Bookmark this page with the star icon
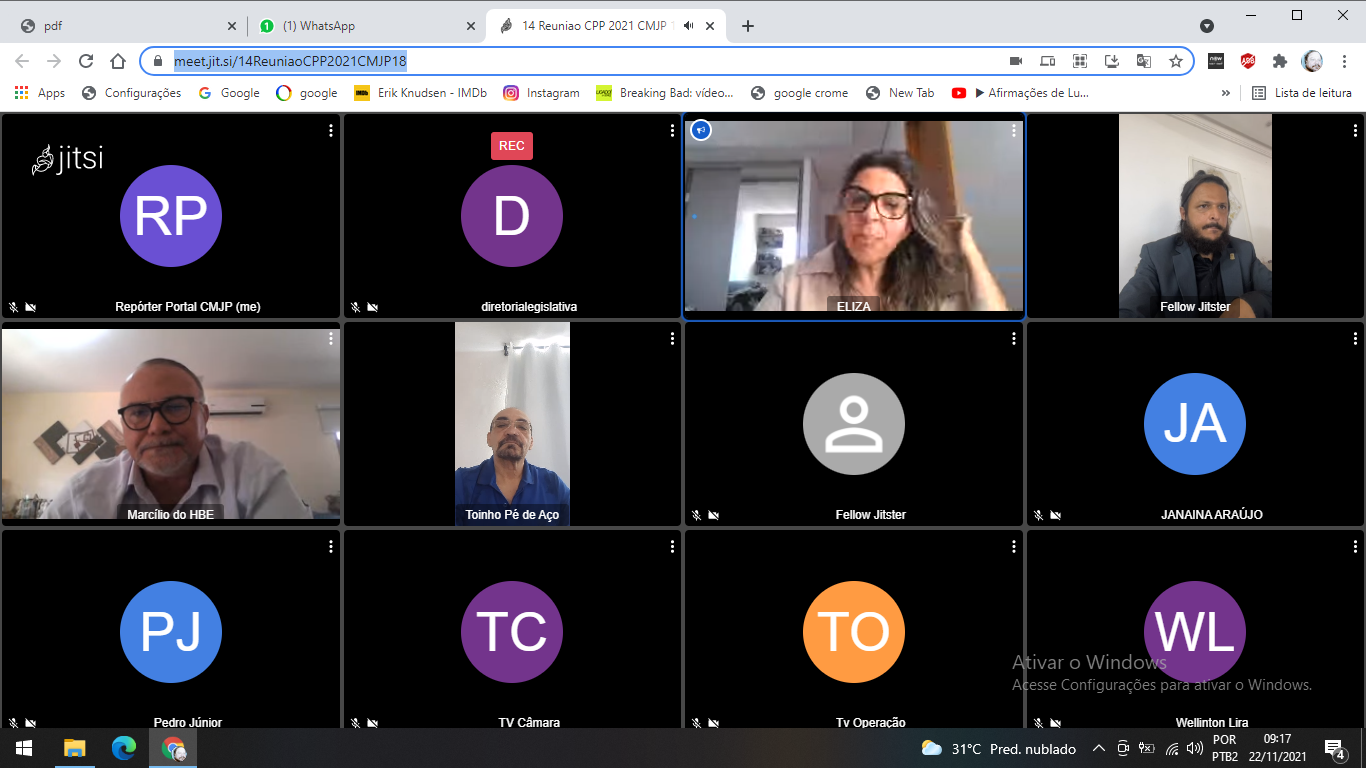 (x=1176, y=61)
